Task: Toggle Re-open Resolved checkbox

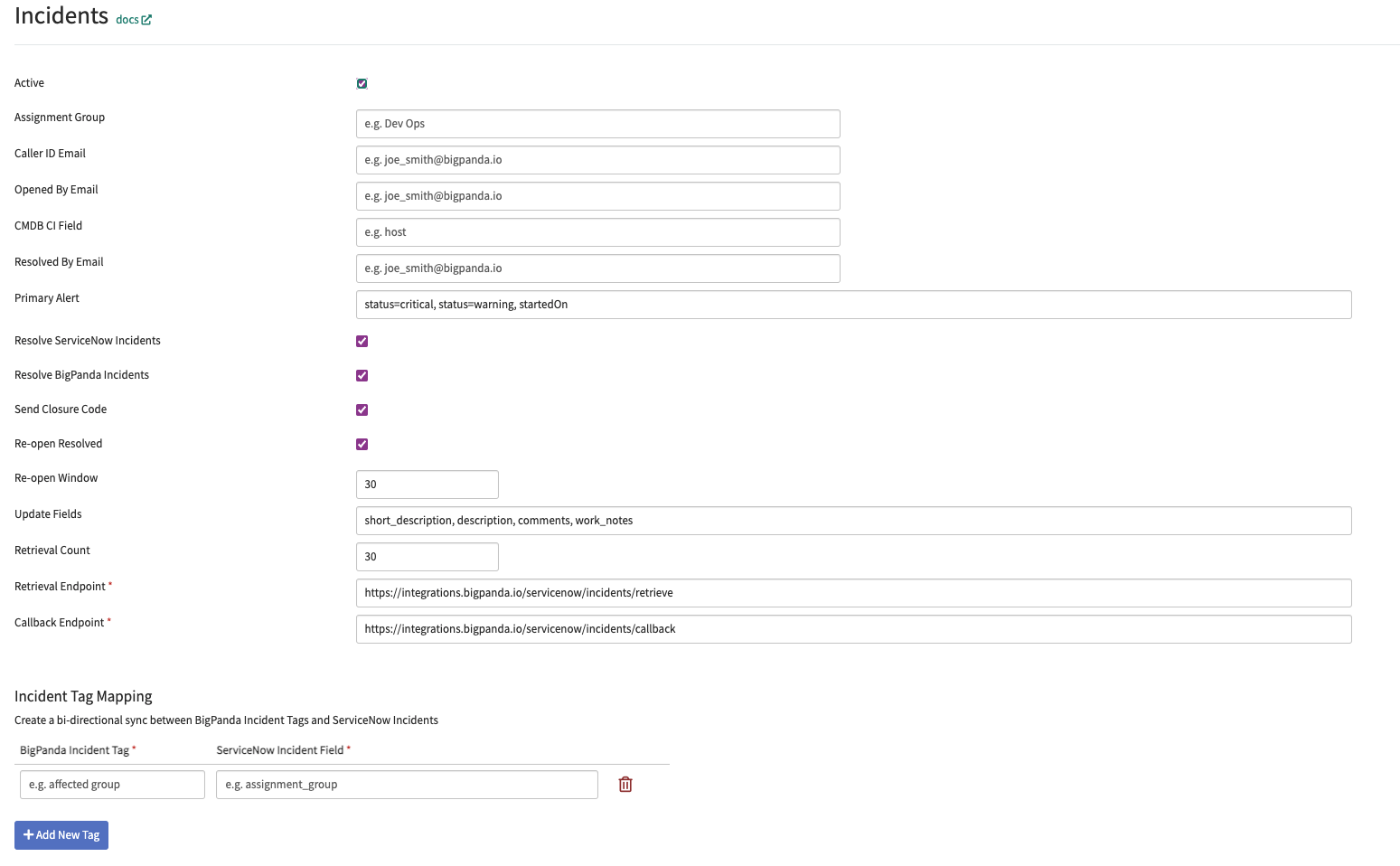Action: [x=362, y=444]
